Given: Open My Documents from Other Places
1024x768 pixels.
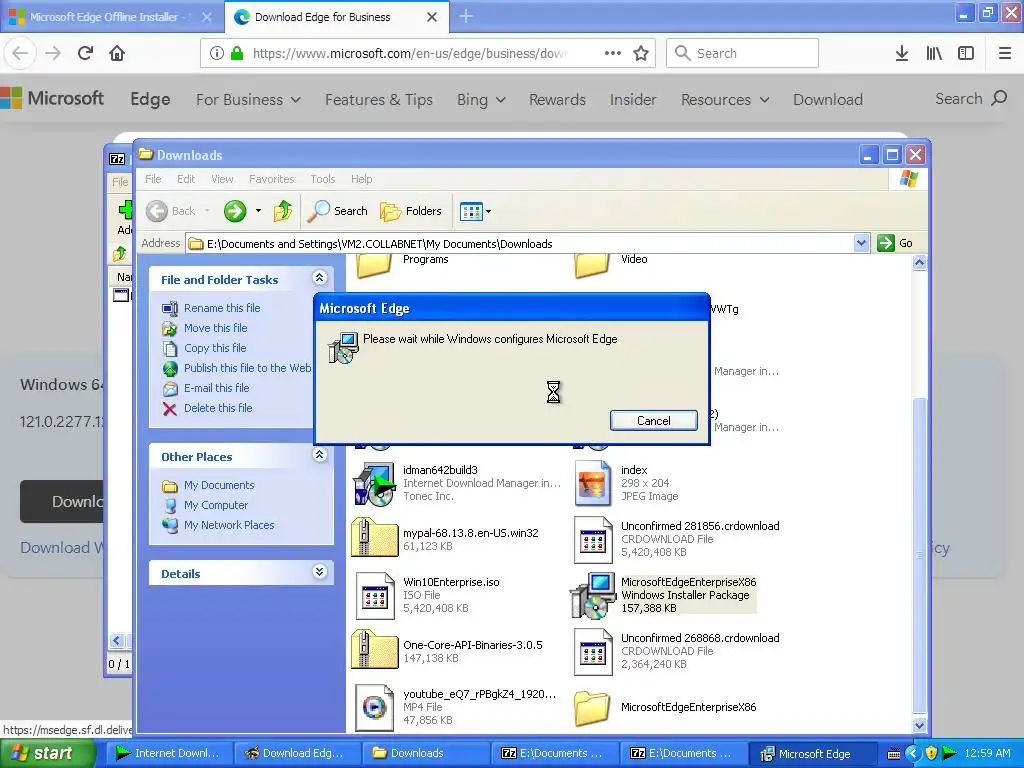Looking at the screenshot, I should (219, 485).
